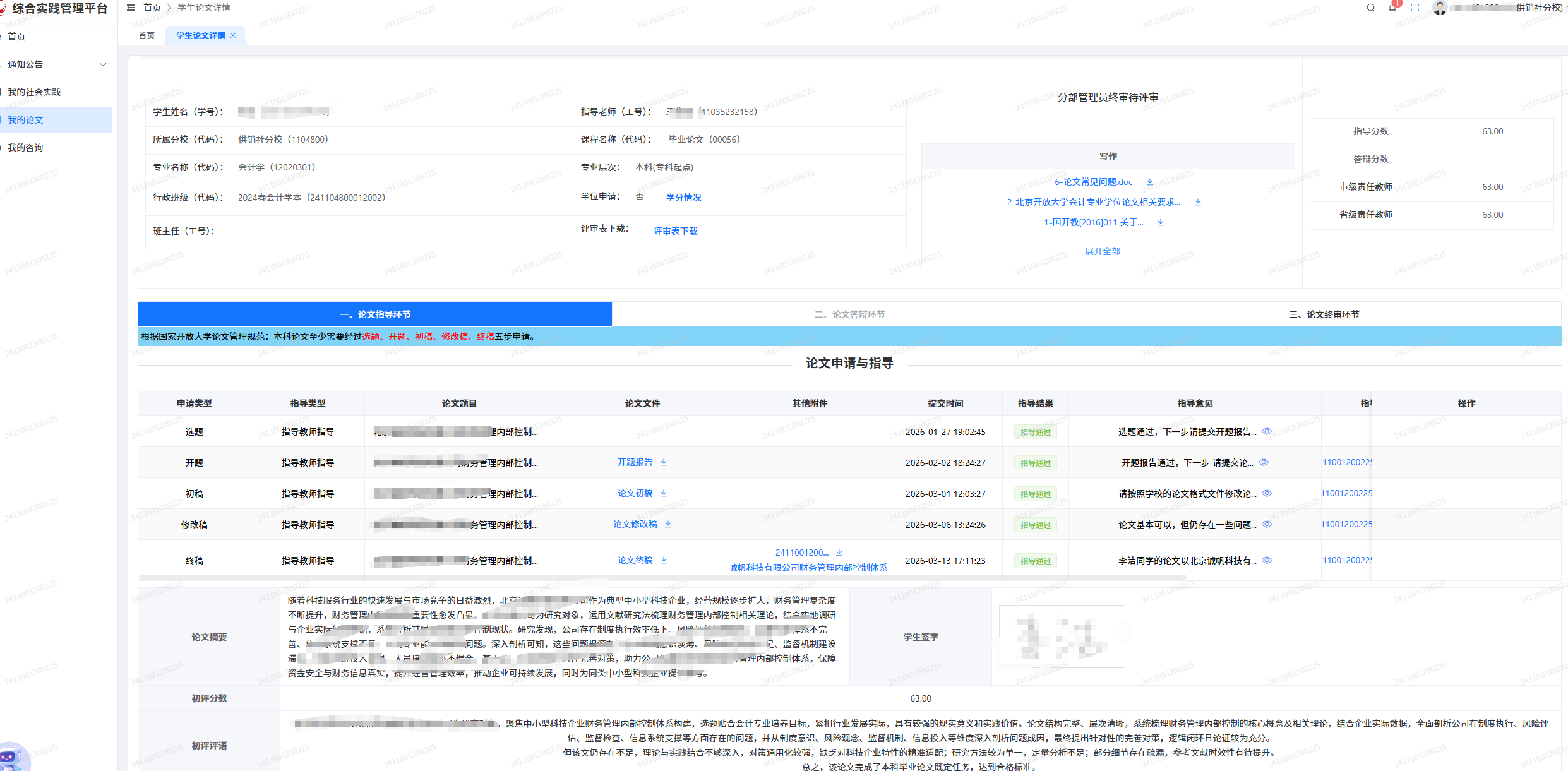Click the student signature image
The height and width of the screenshot is (771, 1568).
pyautogui.click(x=1062, y=637)
